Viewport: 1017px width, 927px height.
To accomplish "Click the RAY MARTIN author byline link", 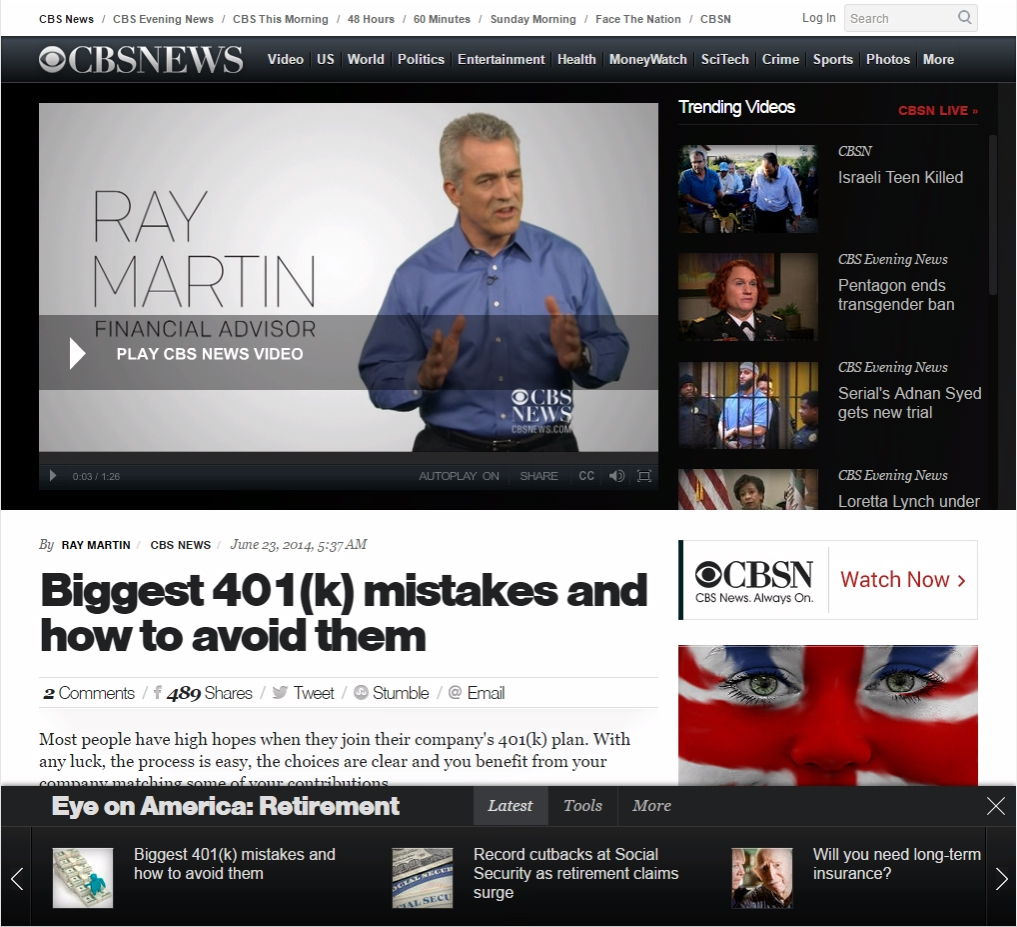I will (96, 545).
